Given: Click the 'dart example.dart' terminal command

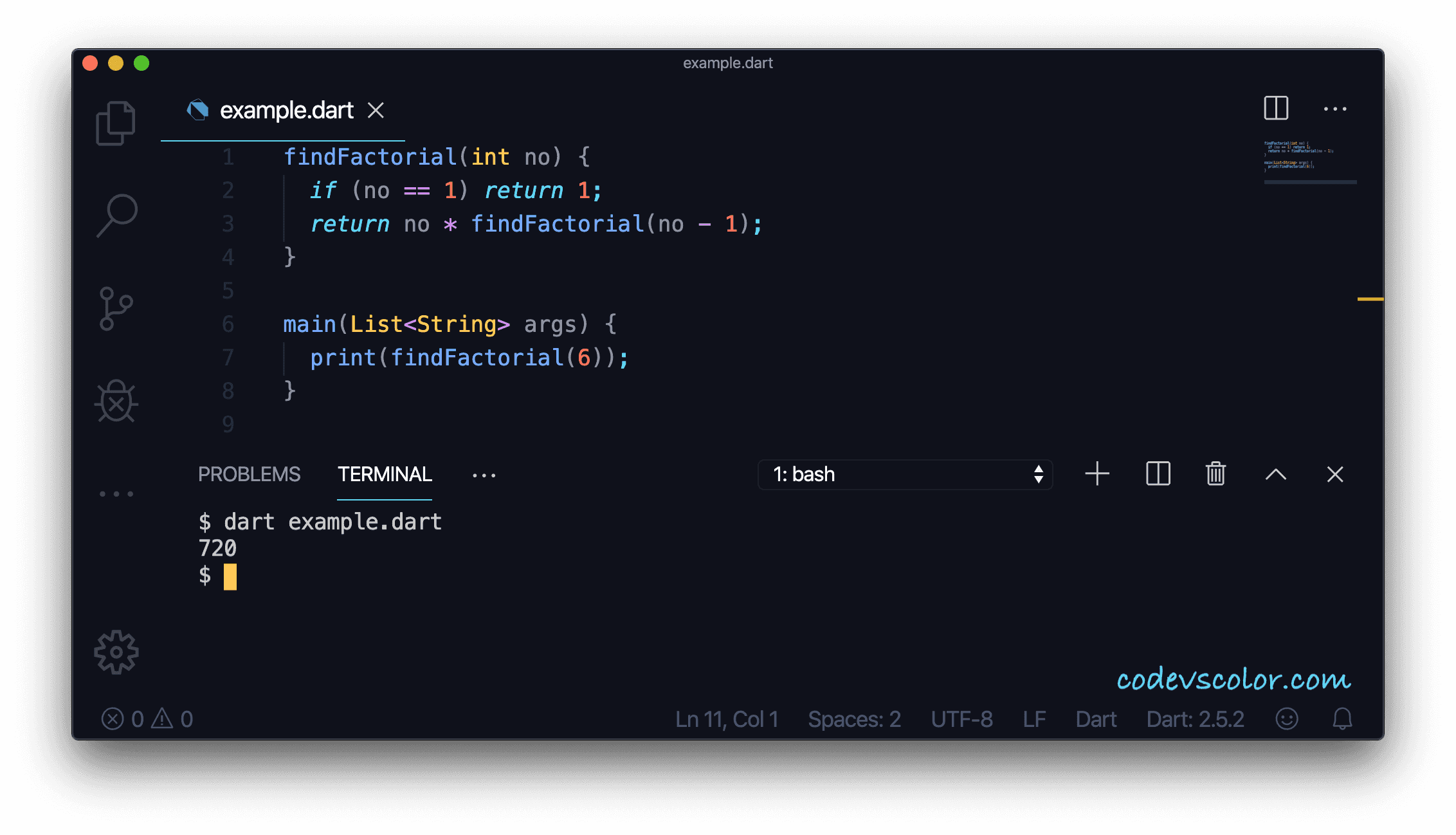Looking at the screenshot, I should [x=332, y=522].
